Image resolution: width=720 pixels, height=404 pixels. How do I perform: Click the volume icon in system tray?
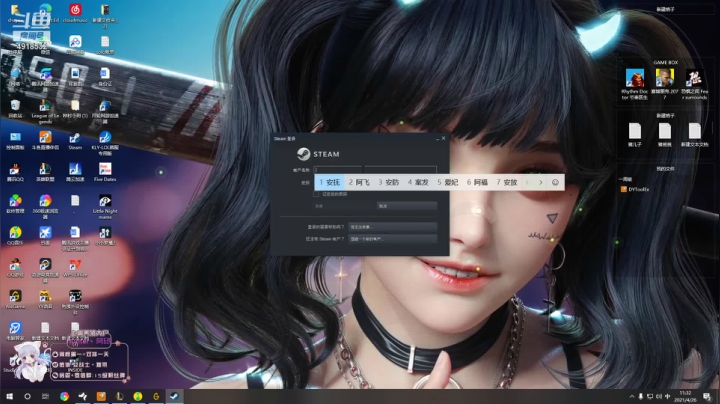coord(658,396)
